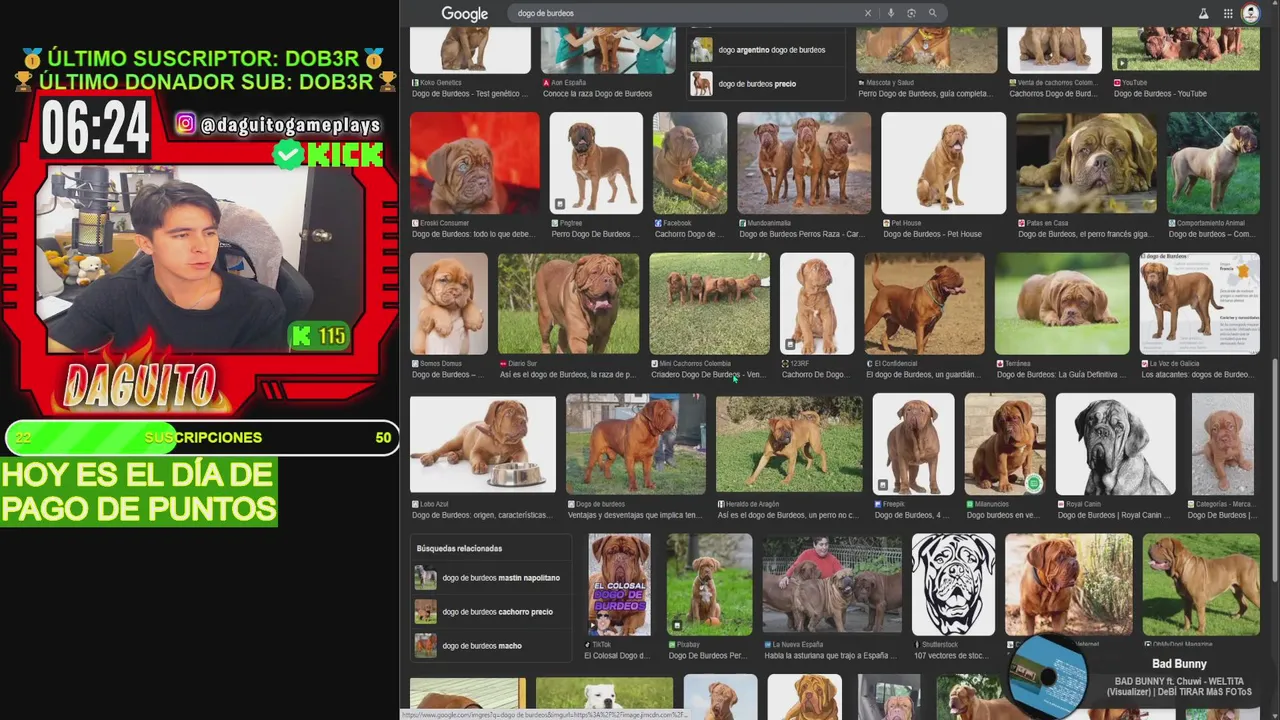Open the Shutterstock dog vector image
The image size is (1280, 720).
point(953,585)
